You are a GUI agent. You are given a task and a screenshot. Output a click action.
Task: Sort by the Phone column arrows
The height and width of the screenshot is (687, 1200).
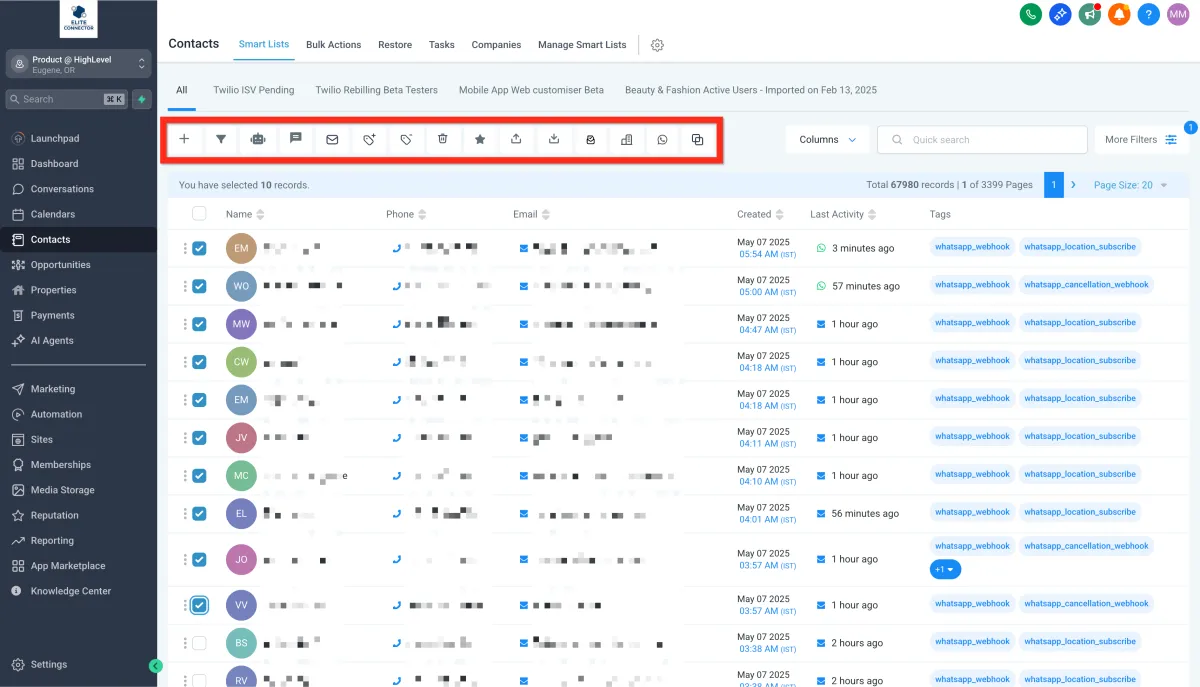click(422, 214)
